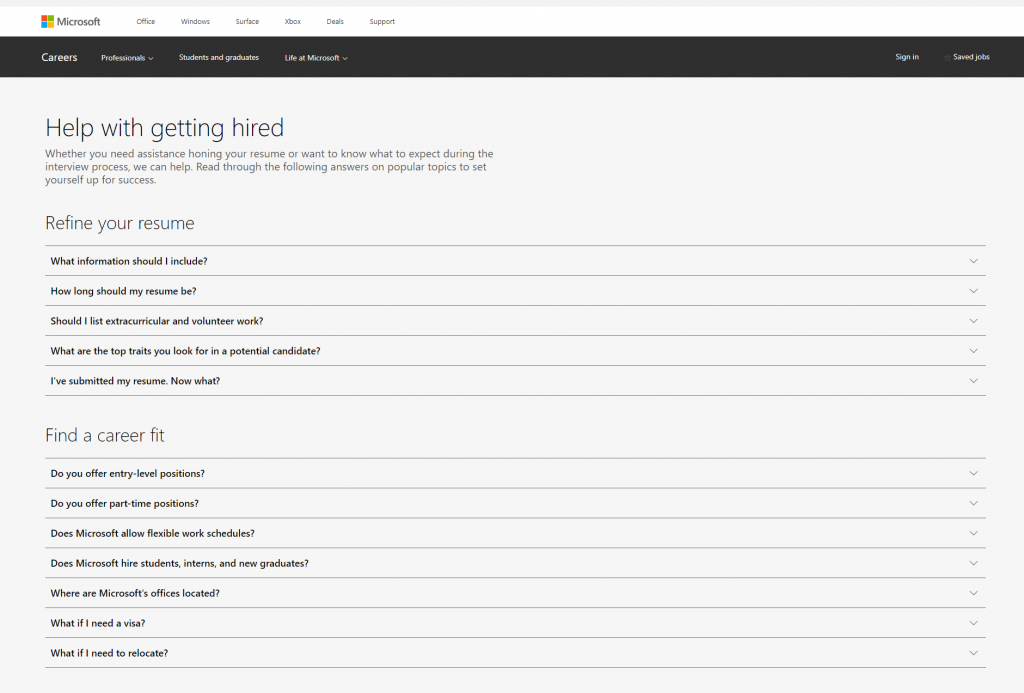This screenshot has width=1024, height=693.
Task: Open Students and graduates page
Action: pos(219,57)
